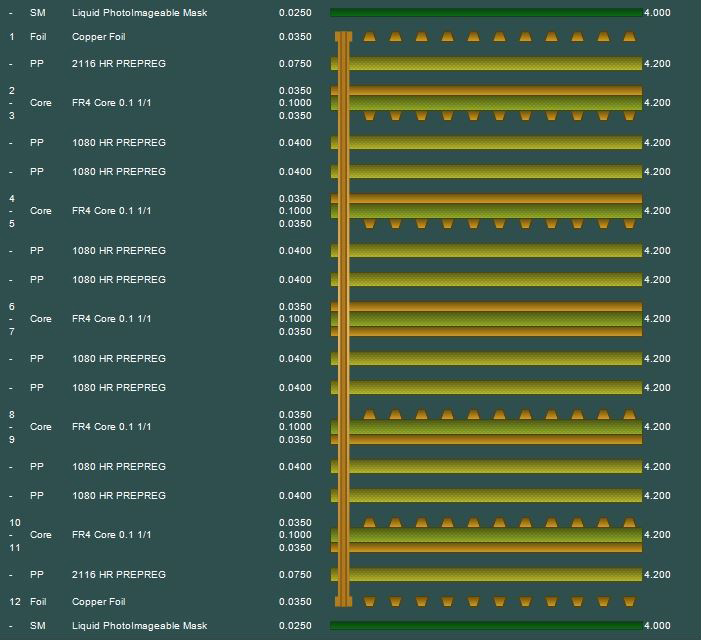701x640 pixels.
Task: Click the 4.000 dielectric value below layer 12
Action: click(x=657, y=626)
